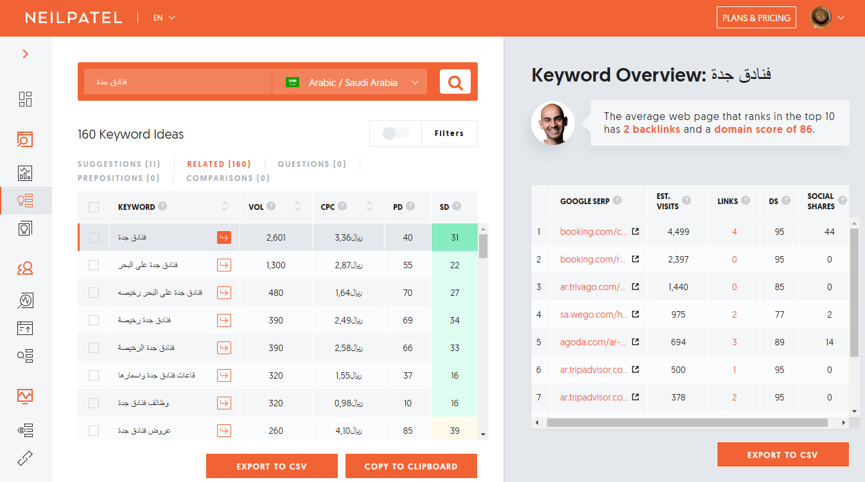
Task: Open the dashboard icon in the sidebar
Action: 25,99
